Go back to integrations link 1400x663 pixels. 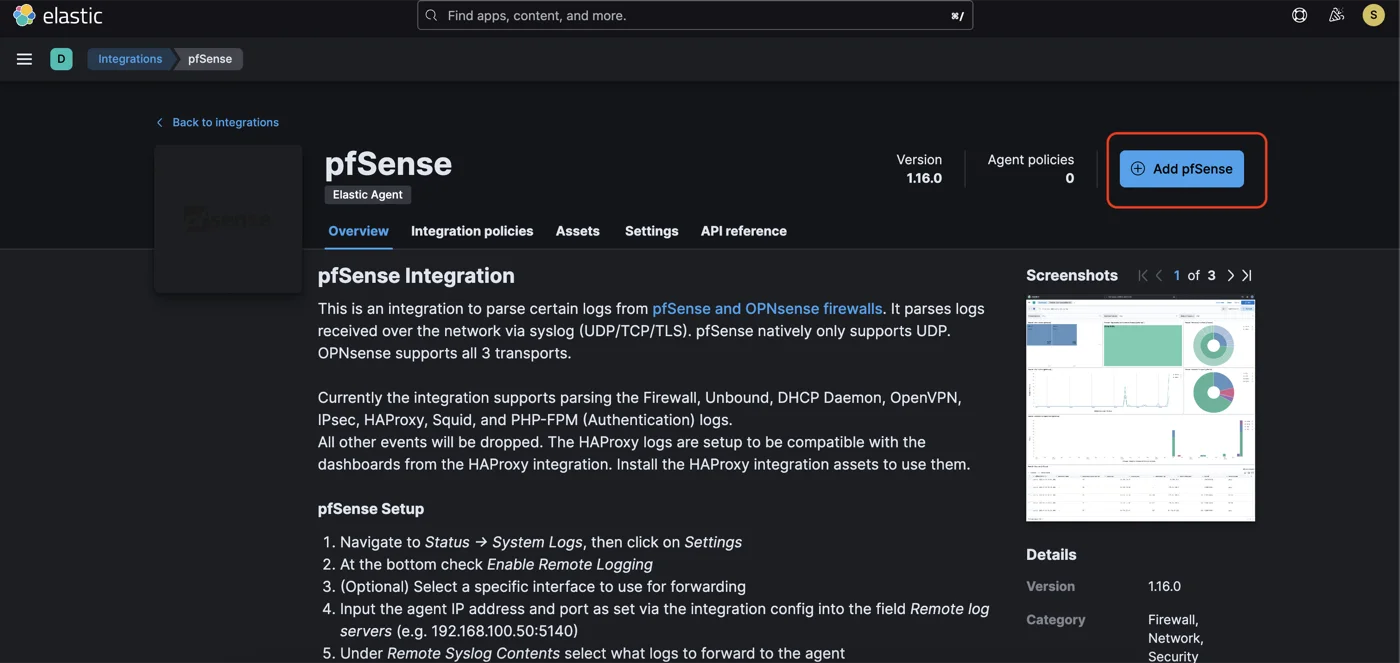coord(217,122)
